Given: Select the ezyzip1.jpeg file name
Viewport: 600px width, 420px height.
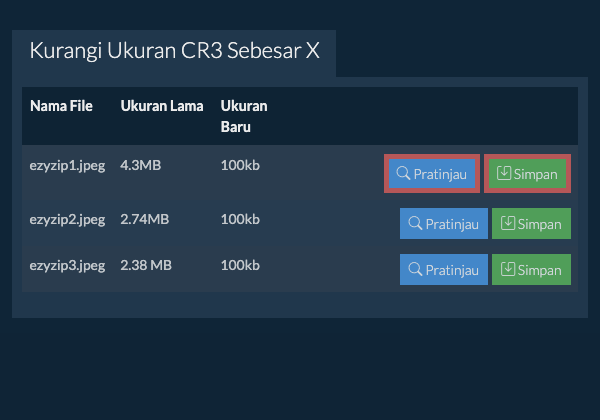Looking at the screenshot, I should (67, 165).
